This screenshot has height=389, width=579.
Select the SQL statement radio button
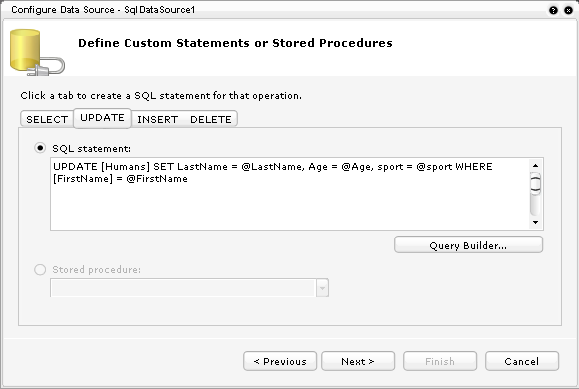pyautogui.click(x=40, y=148)
